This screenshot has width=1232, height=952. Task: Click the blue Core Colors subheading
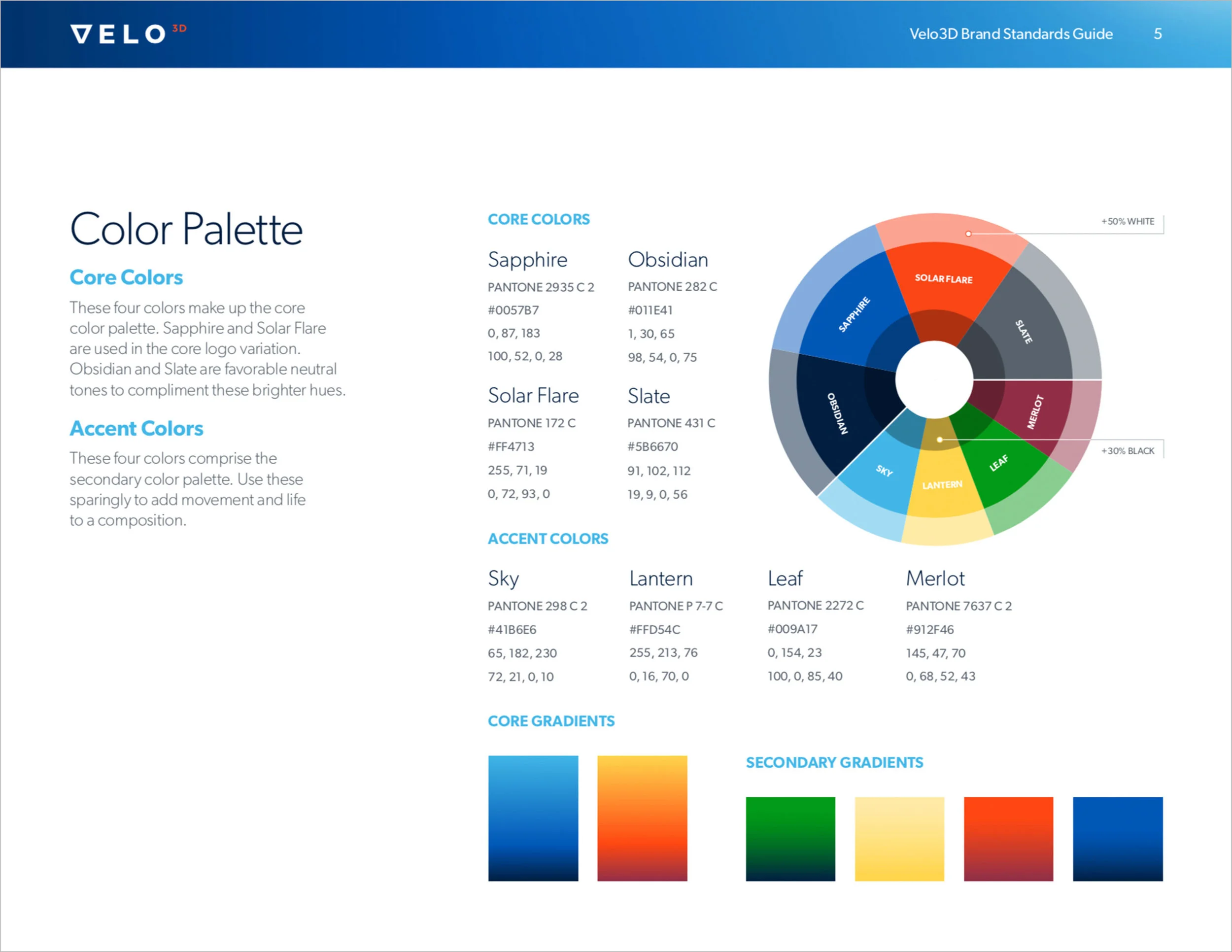pyautogui.click(x=126, y=277)
